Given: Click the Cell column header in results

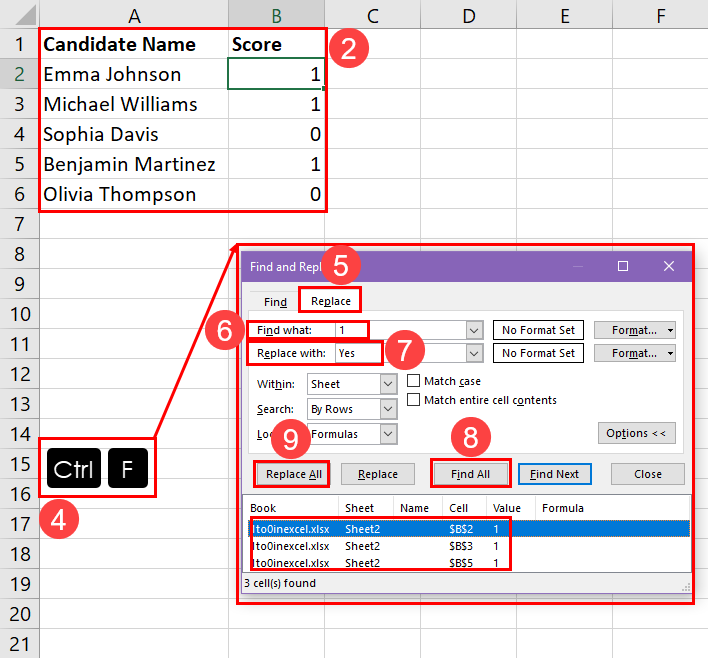Looking at the screenshot, I should click(x=465, y=508).
